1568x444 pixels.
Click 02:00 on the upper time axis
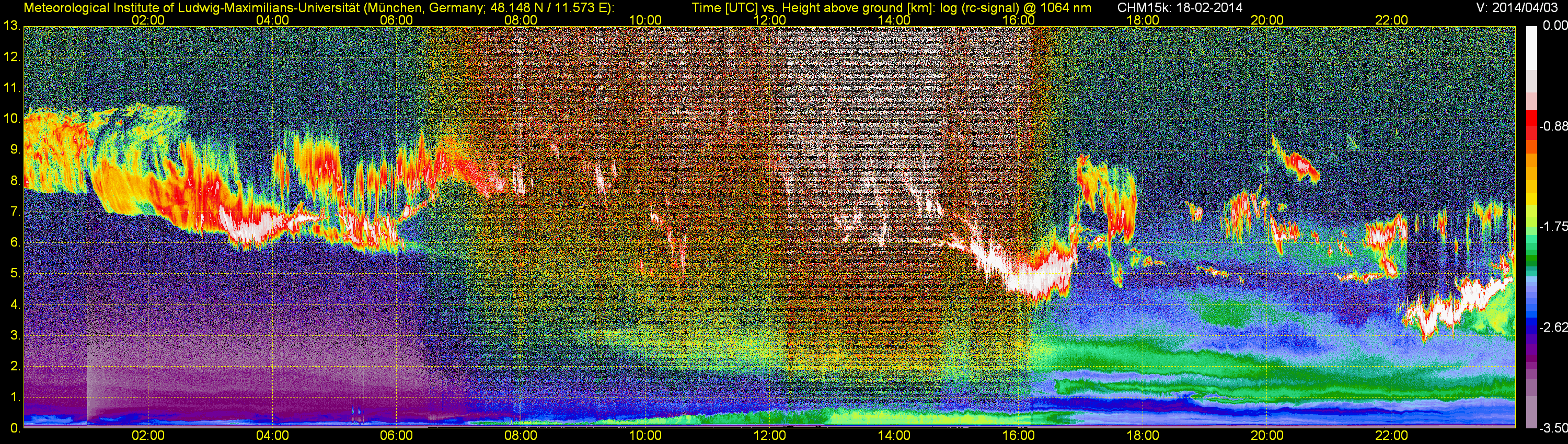pyautogui.click(x=148, y=20)
